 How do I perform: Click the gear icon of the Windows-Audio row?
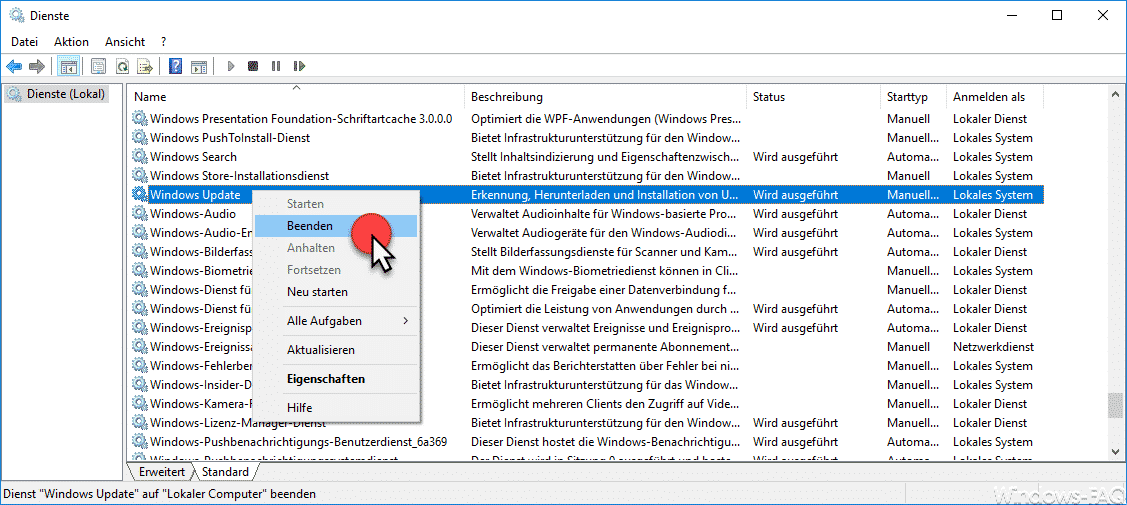[x=140, y=213]
